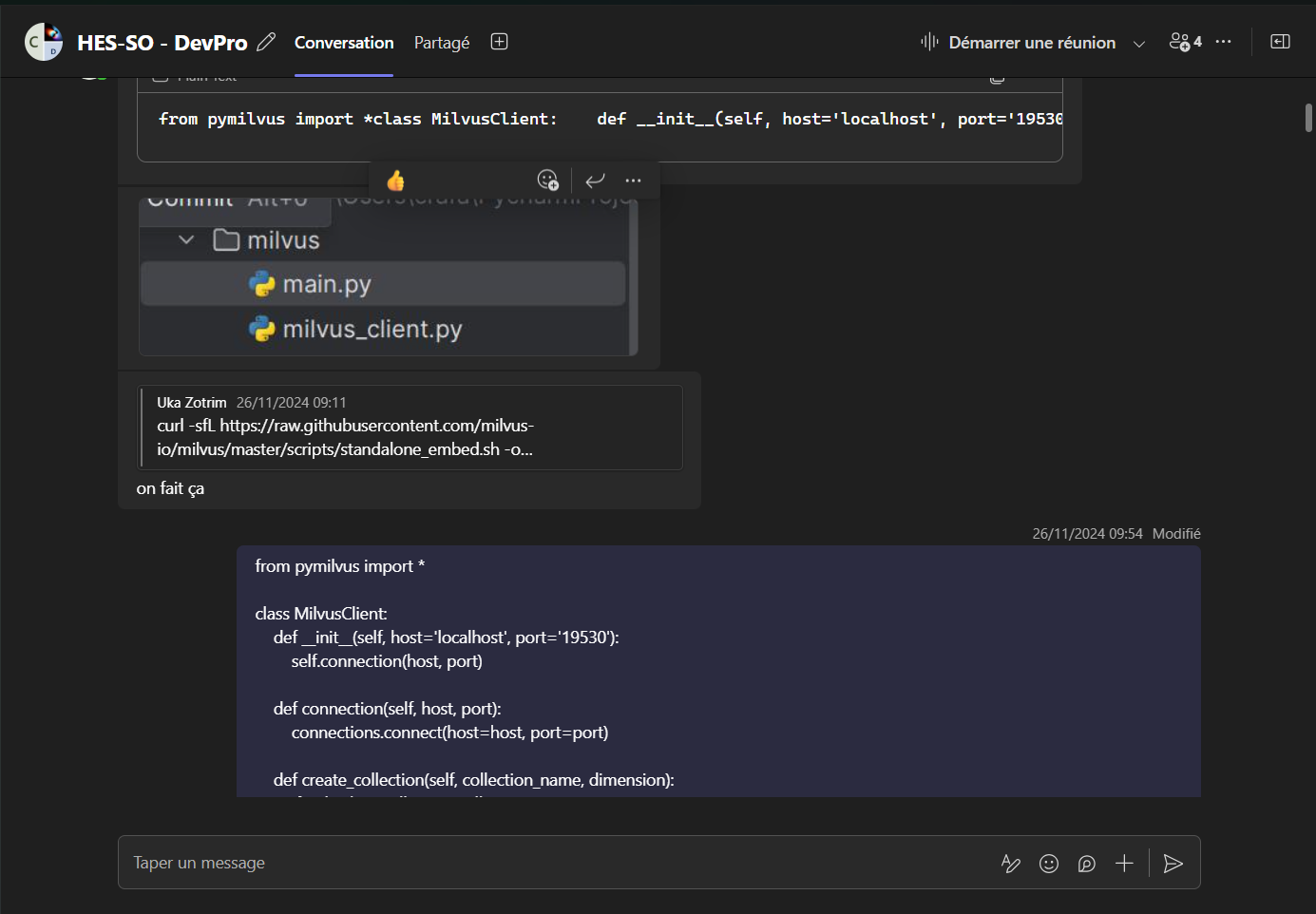Open more options on hovered message
This screenshot has width=1316, height=914.
click(634, 181)
